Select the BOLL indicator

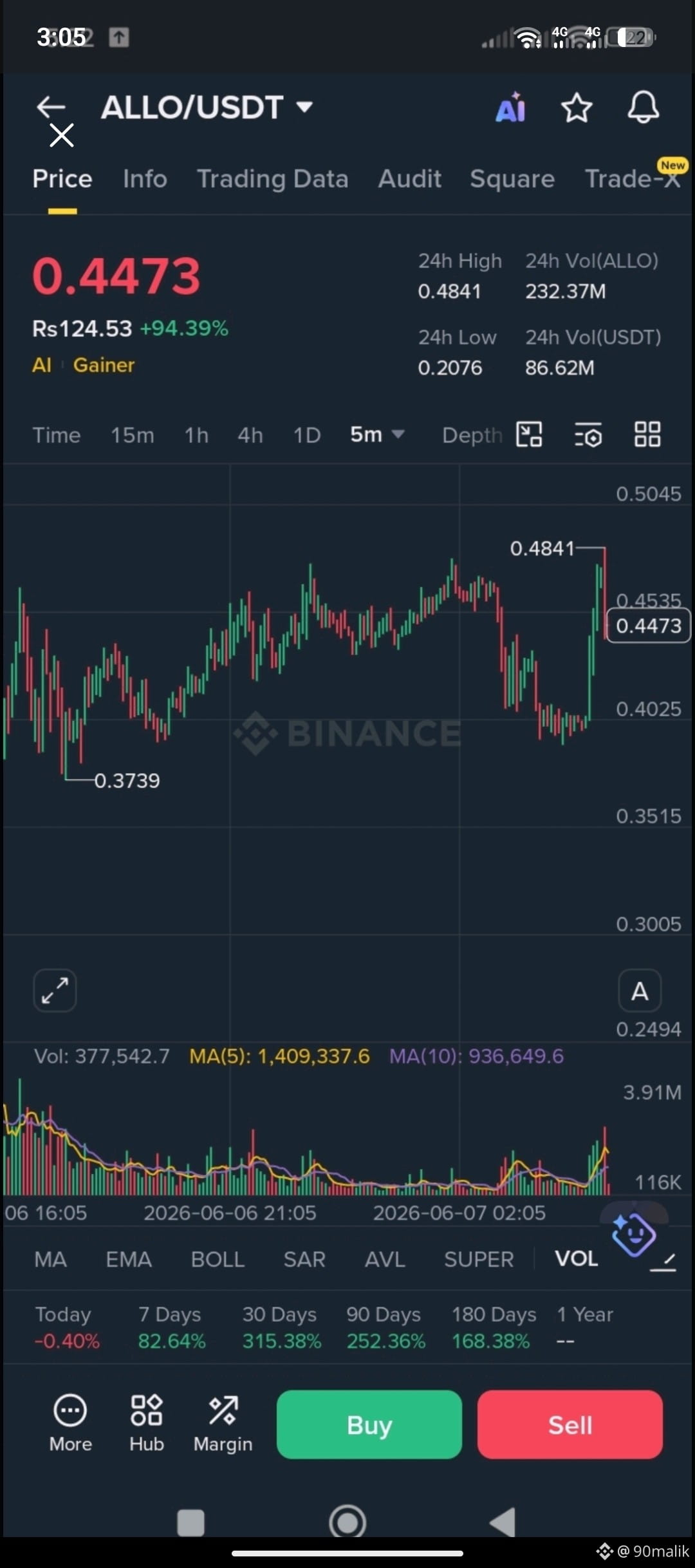(218, 1259)
